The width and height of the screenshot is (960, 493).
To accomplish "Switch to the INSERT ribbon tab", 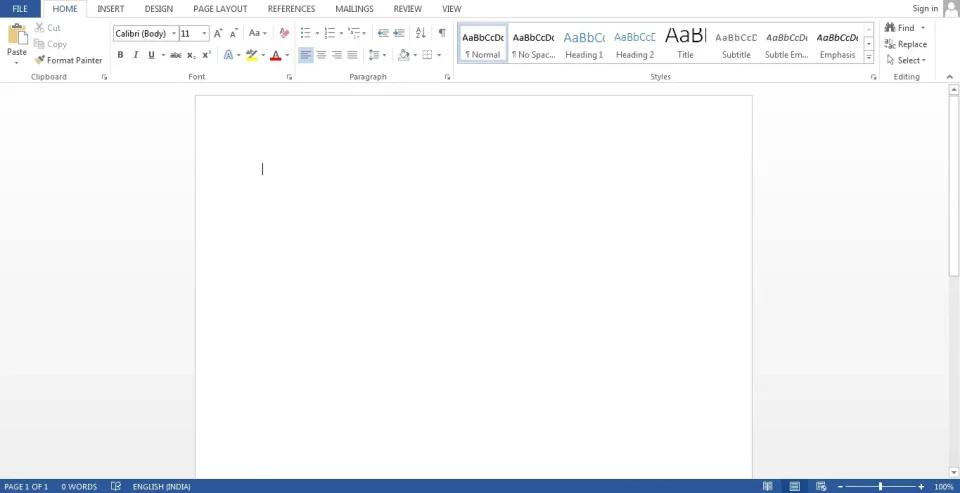I will click(x=110, y=9).
